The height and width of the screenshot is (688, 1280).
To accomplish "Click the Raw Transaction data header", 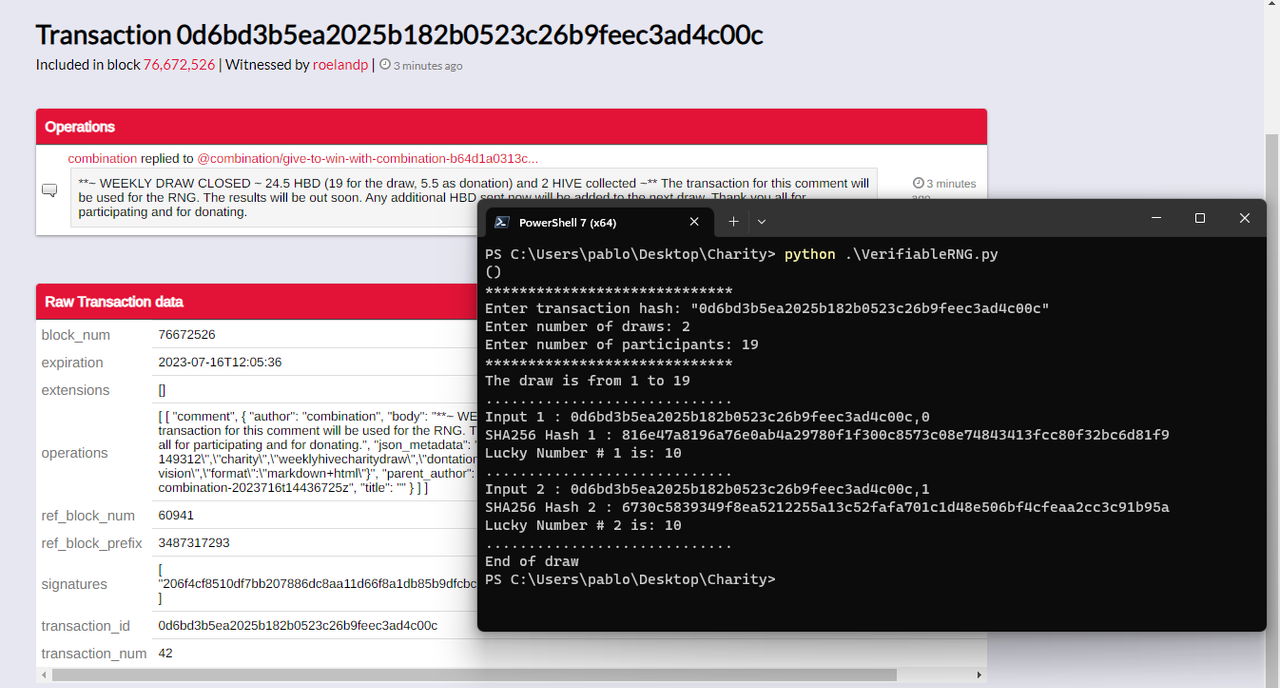I will pos(256,301).
